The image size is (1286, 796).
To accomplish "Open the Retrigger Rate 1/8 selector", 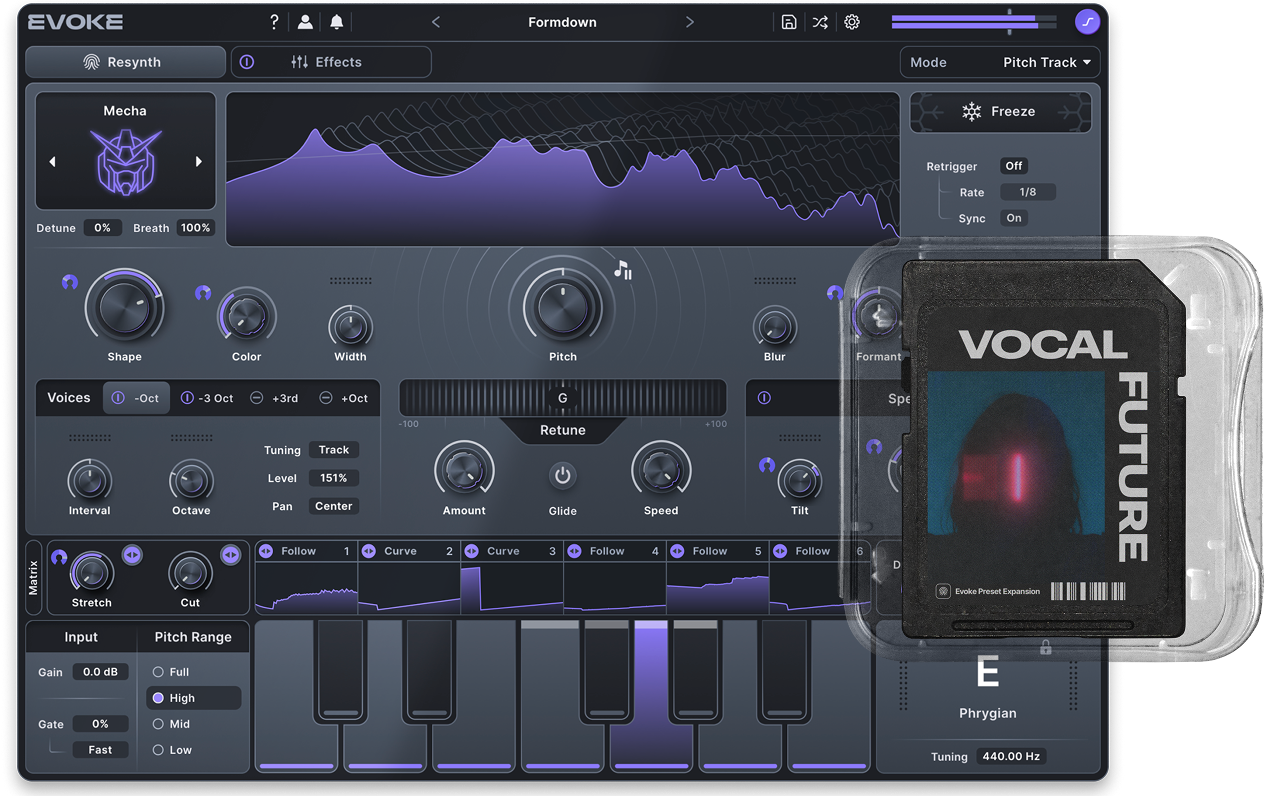I will [1028, 192].
